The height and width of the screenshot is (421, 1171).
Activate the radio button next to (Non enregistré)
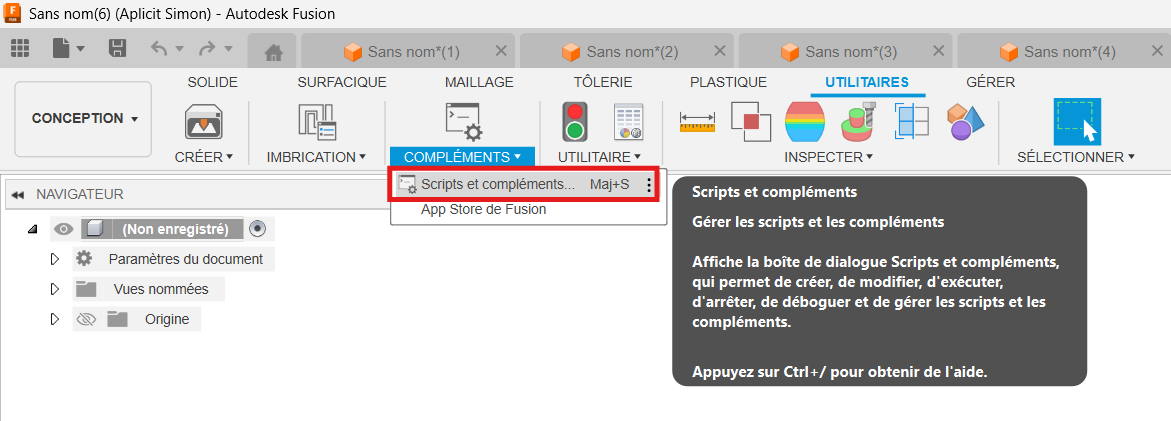258,229
